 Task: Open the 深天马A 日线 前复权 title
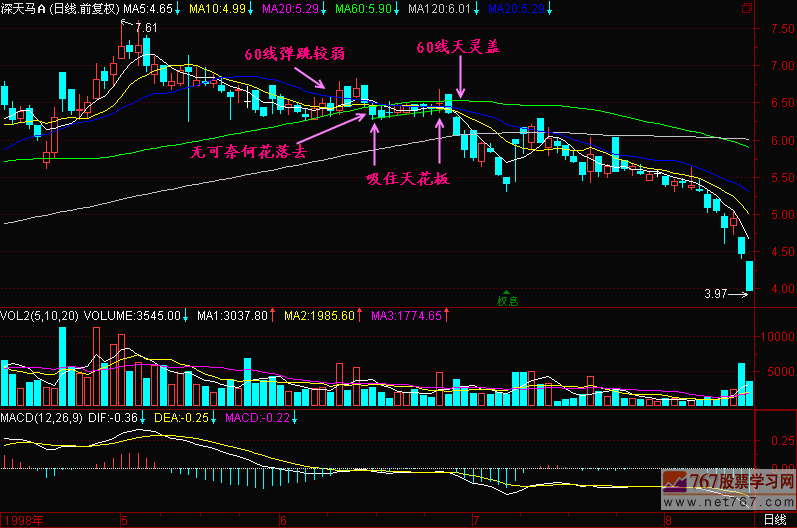click(x=60, y=8)
